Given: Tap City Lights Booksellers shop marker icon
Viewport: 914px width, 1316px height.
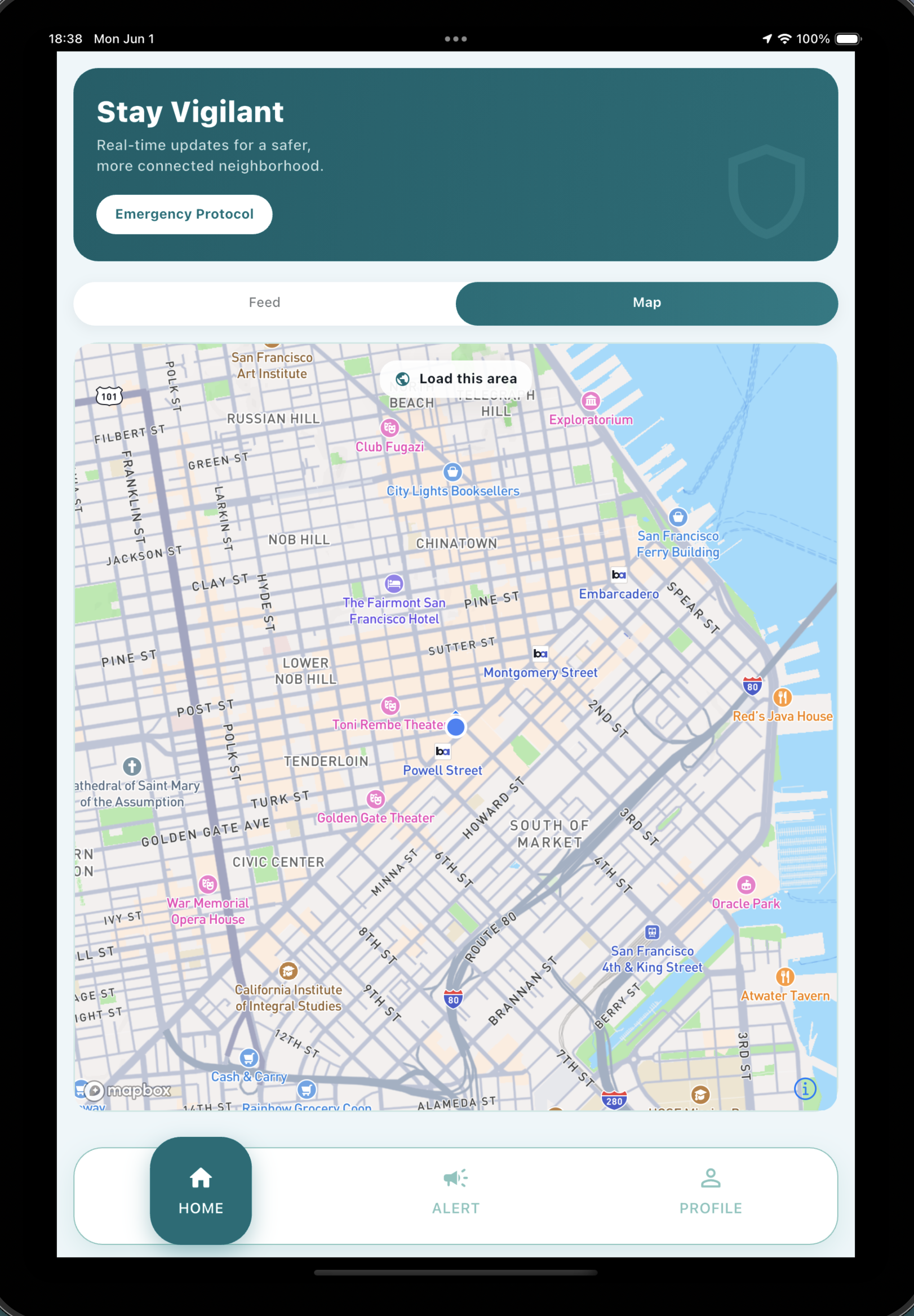Looking at the screenshot, I should 452,472.
